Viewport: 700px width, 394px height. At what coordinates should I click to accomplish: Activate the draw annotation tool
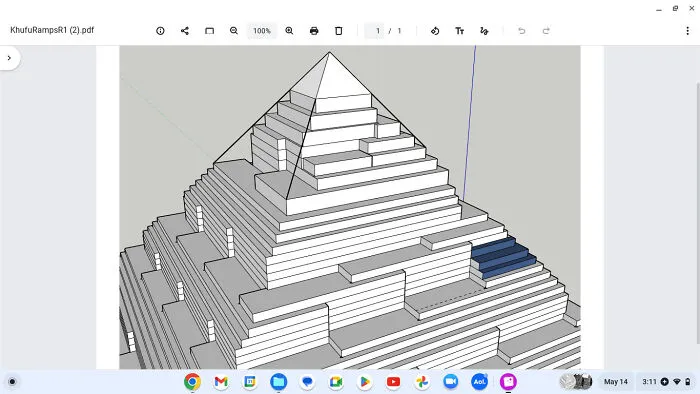tap(484, 31)
